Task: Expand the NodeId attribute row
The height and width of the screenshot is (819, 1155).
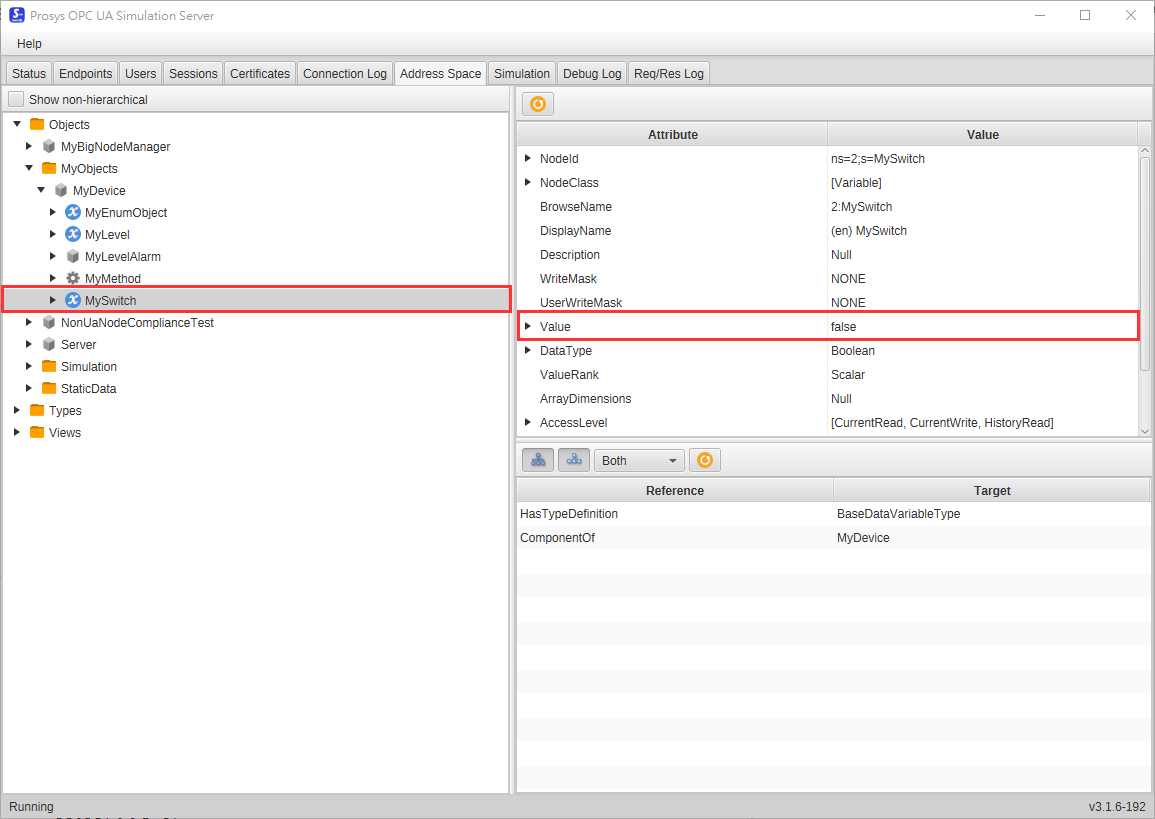Action: 528,158
